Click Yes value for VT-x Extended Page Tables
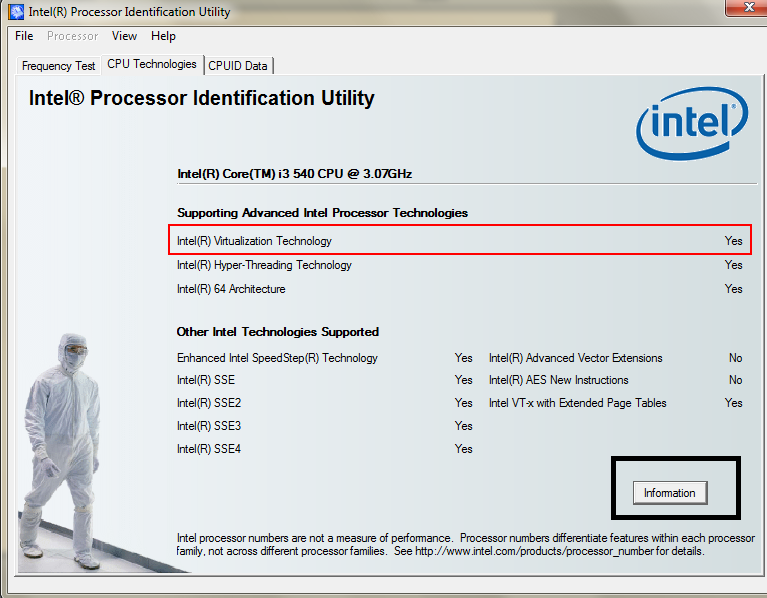 pyautogui.click(x=733, y=403)
